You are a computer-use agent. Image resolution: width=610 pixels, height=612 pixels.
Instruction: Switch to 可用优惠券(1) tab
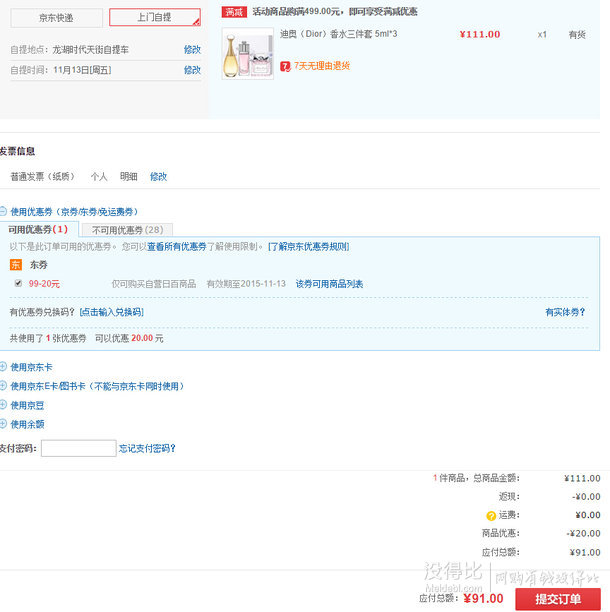point(39,230)
